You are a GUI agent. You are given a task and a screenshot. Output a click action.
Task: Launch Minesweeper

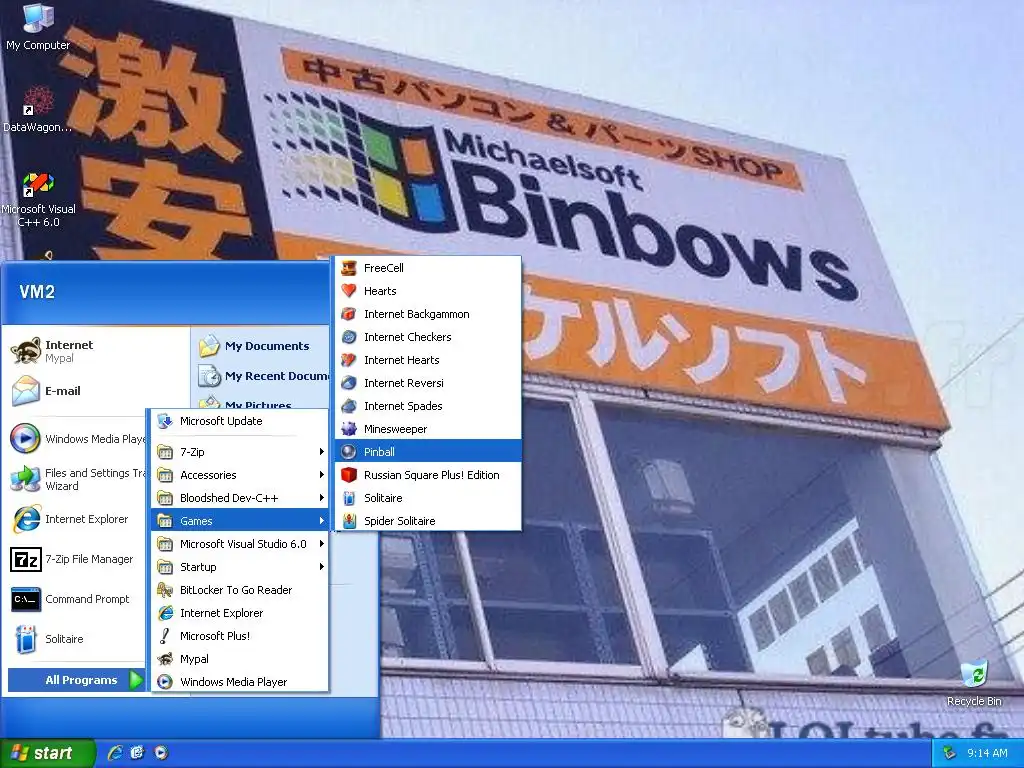tap(428, 429)
